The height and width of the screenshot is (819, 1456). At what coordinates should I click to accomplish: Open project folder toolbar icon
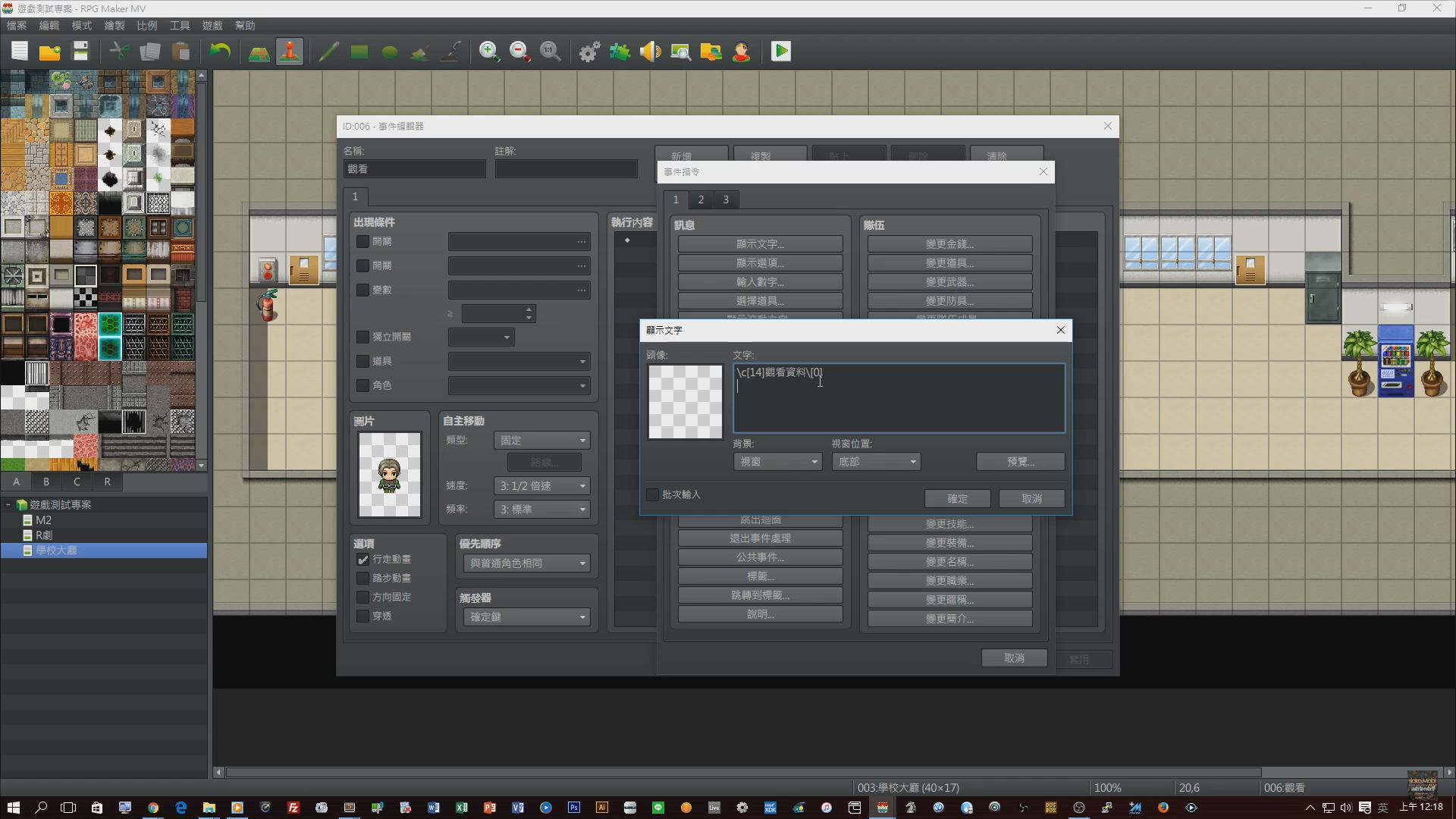(50, 52)
